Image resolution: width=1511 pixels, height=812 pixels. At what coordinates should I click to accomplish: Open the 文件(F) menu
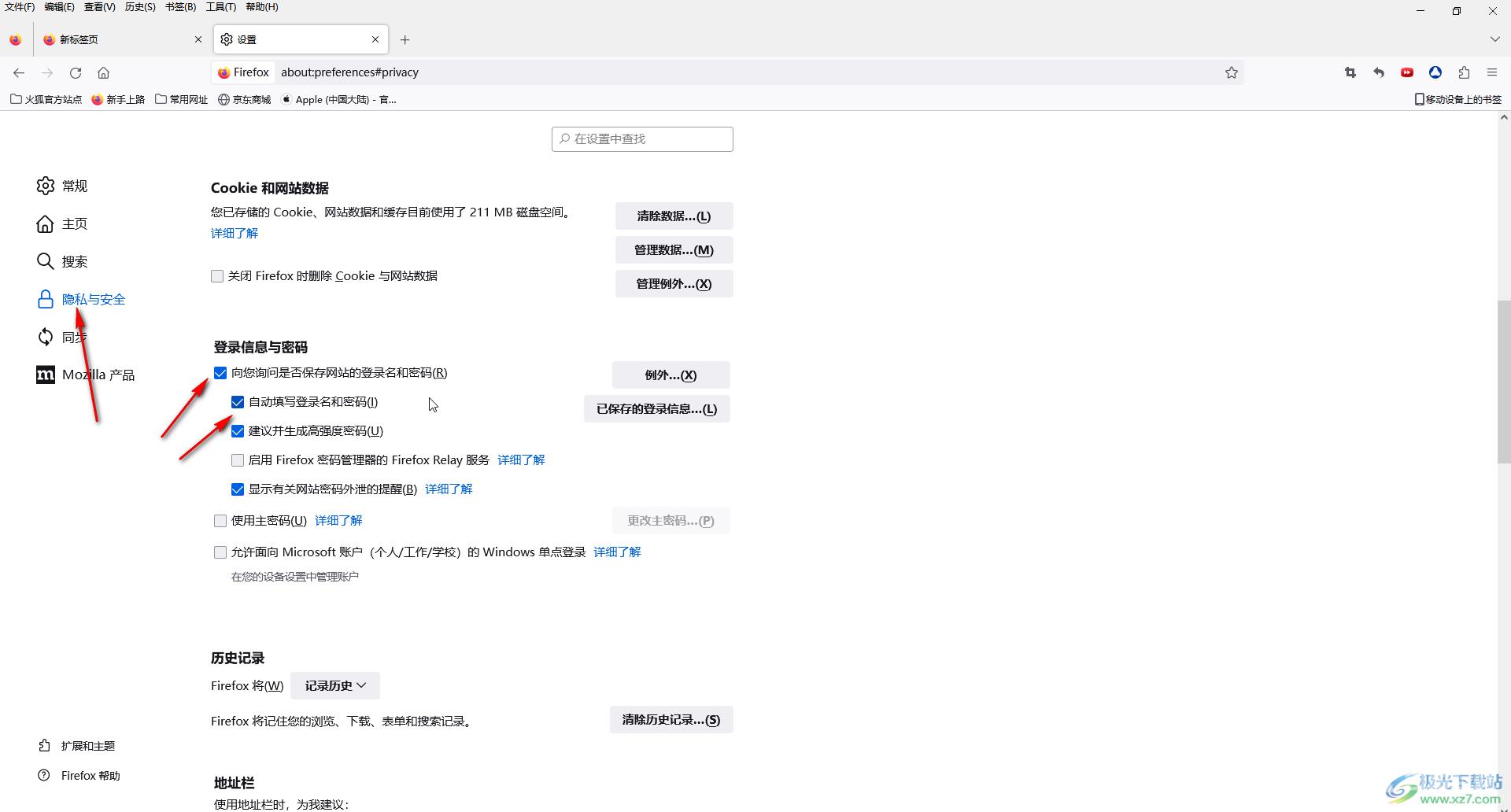tap(20, 7)
